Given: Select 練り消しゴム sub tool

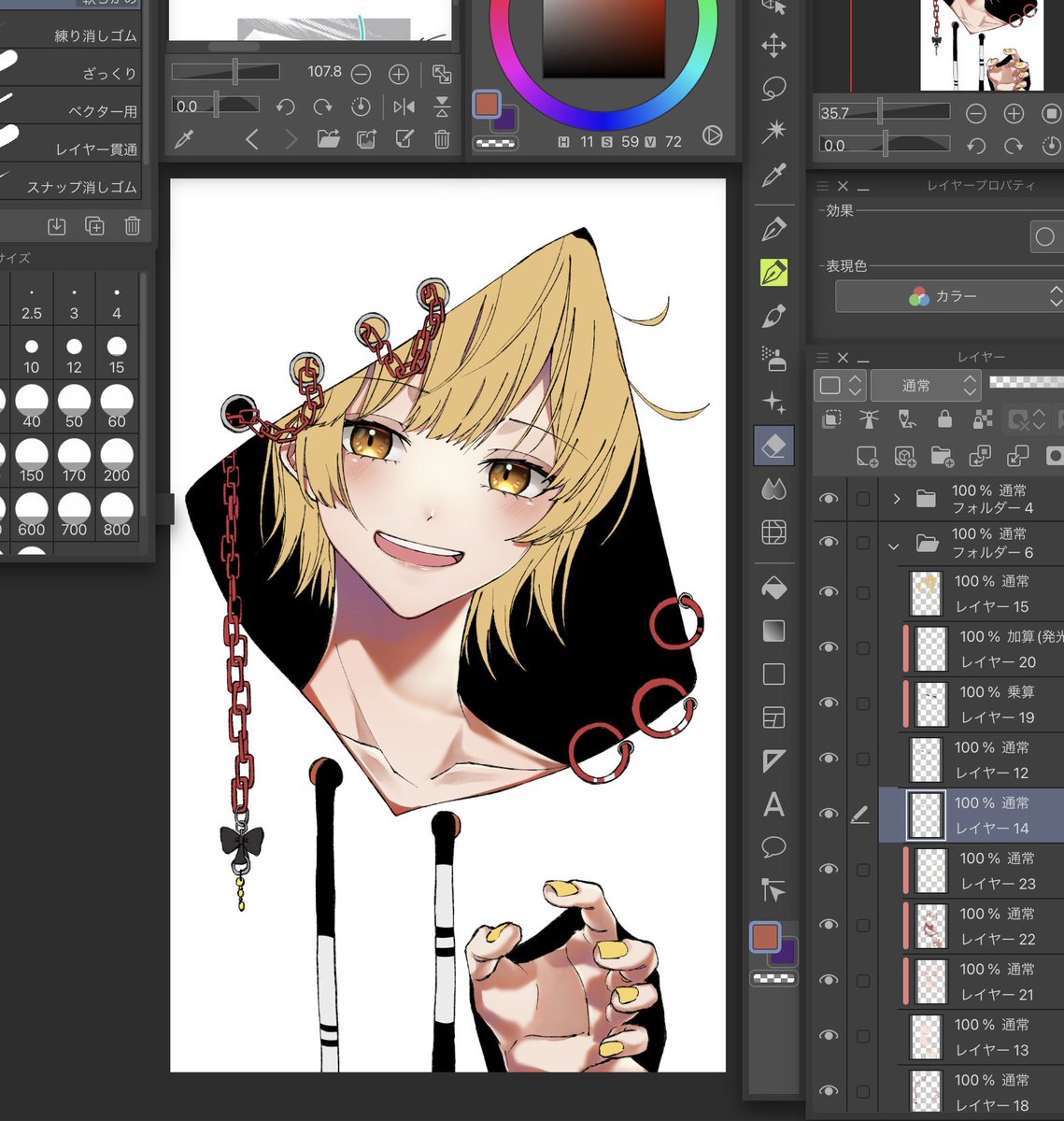Looking at the screenshot, I should click(70, 35).
